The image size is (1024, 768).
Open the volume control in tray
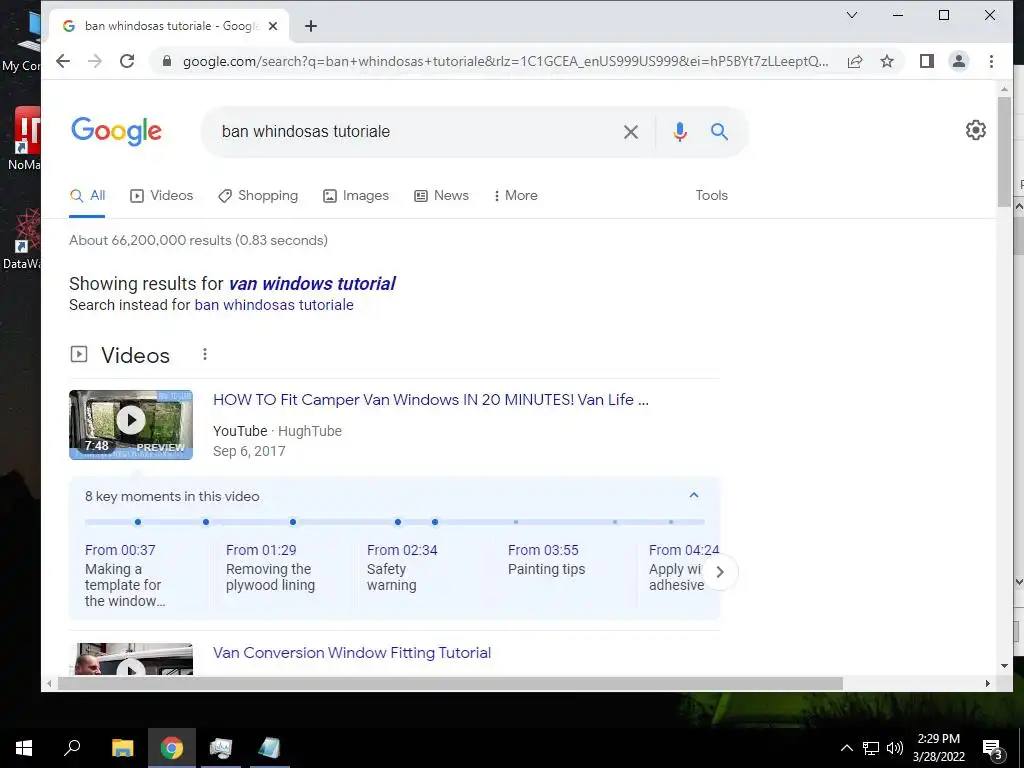(x=895, y=748)
